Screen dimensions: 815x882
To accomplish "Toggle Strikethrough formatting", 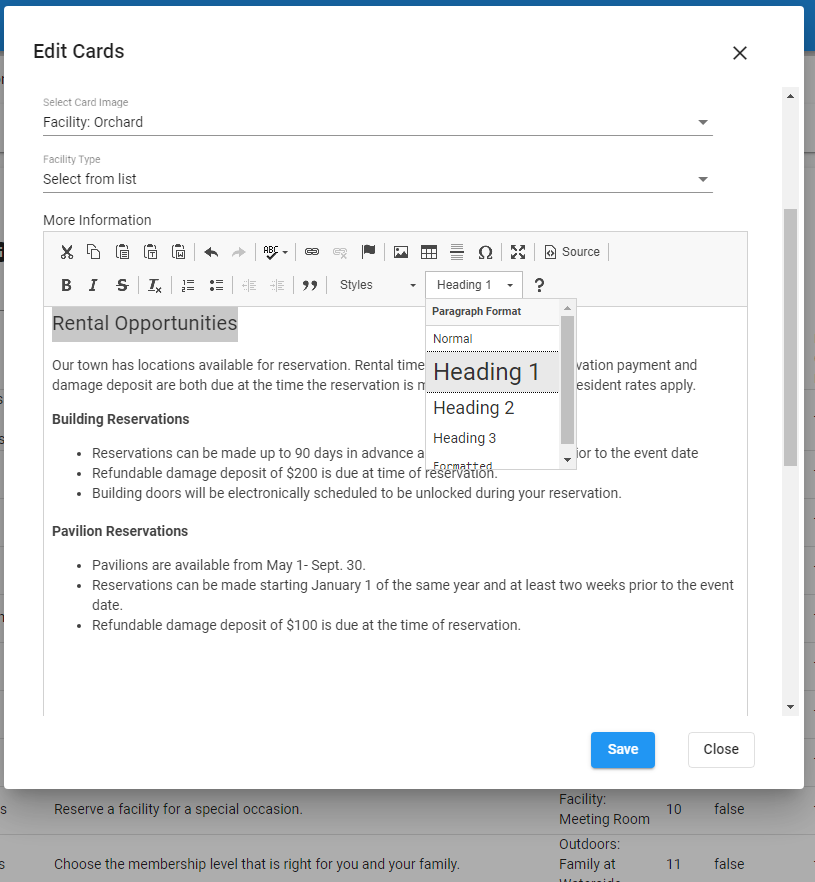I will [x=122, y=285].
